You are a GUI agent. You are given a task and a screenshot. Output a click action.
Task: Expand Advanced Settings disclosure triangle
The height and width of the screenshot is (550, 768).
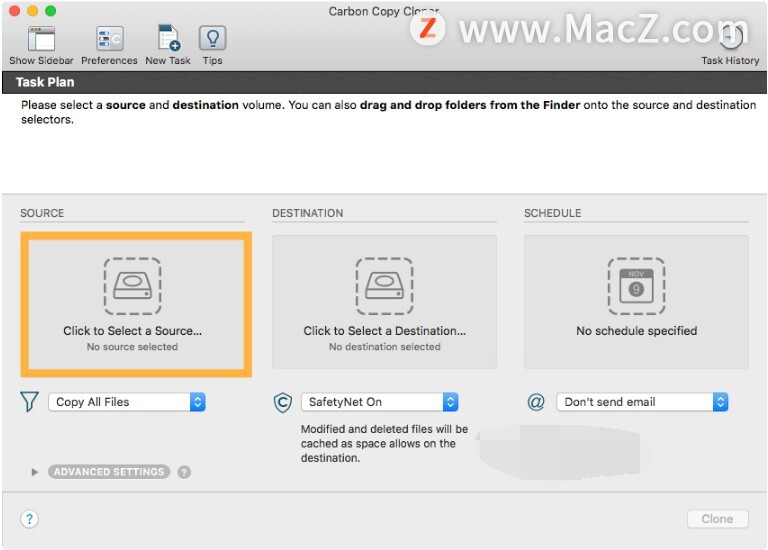point(34,472)
